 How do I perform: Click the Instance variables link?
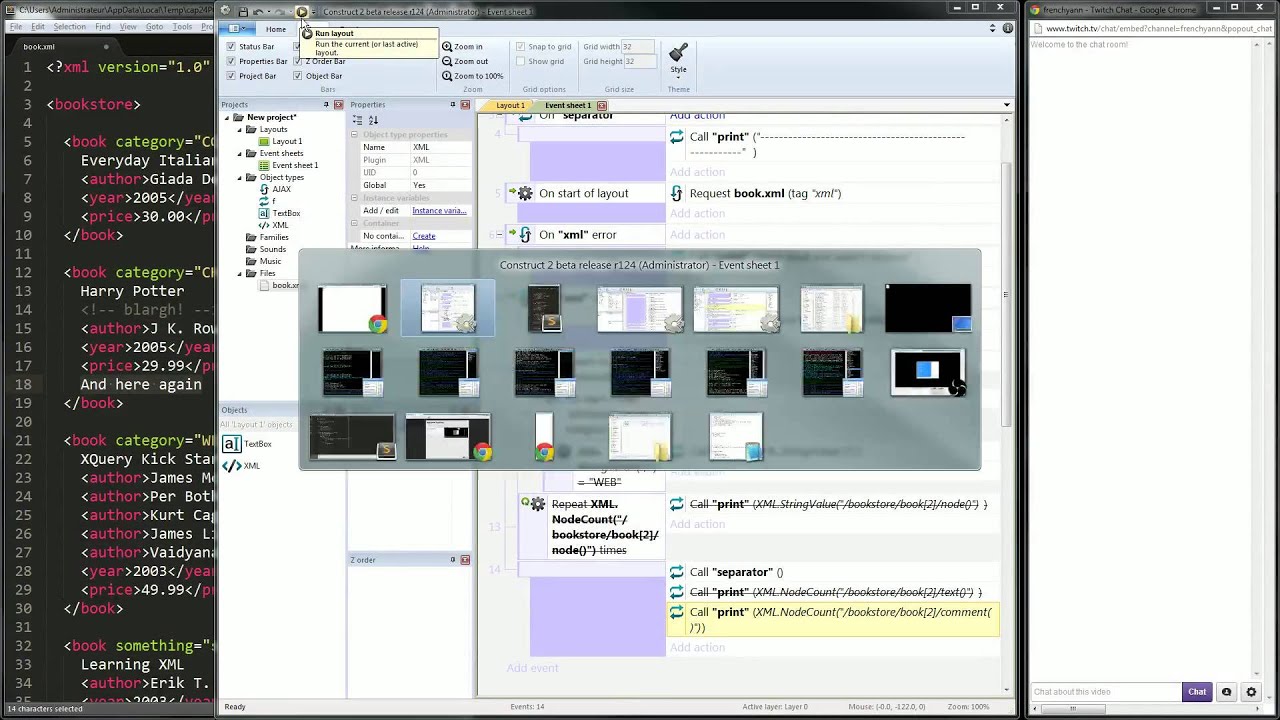click(439, 211)
